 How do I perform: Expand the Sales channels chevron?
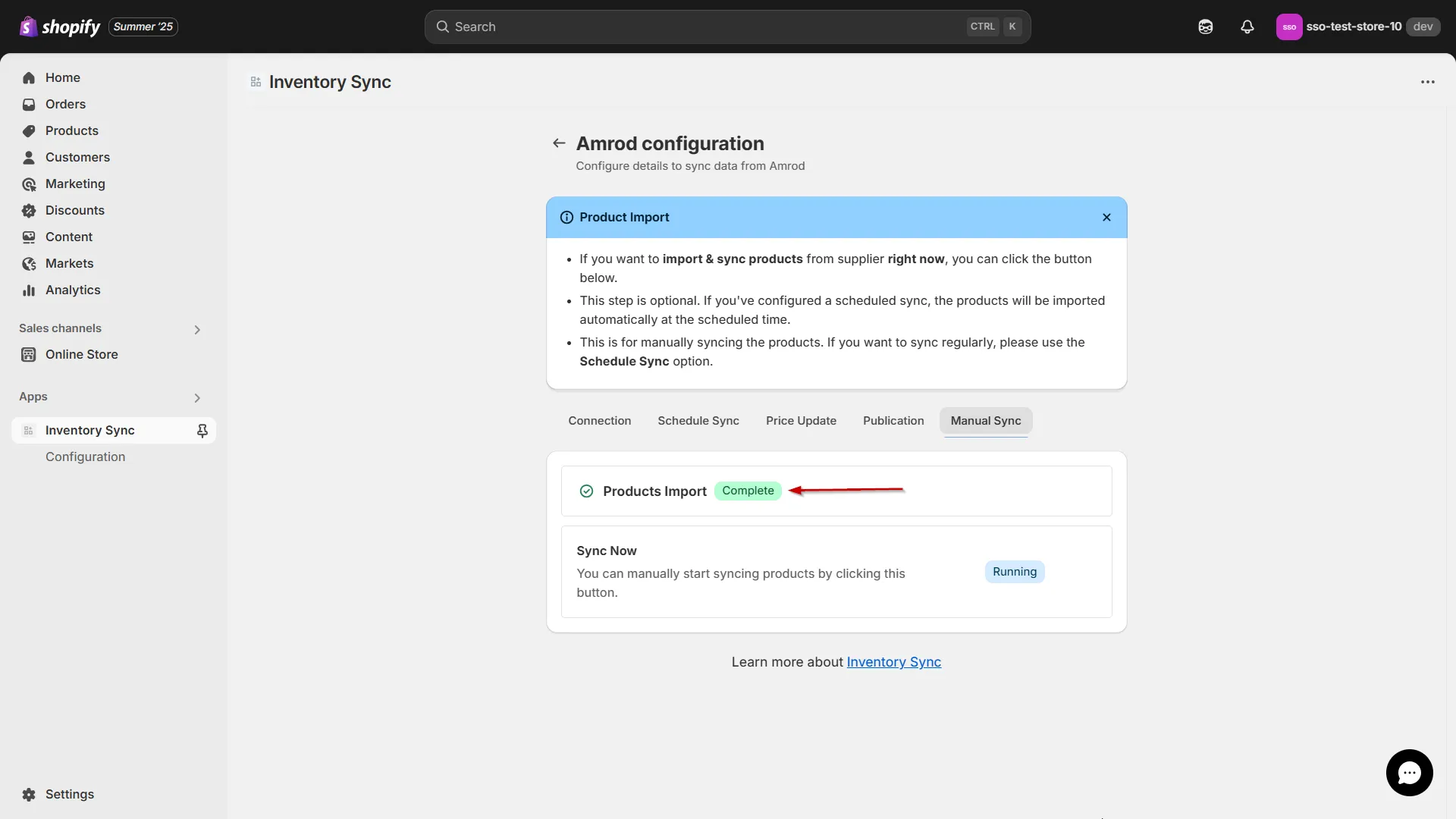click(x=197, y=329)
